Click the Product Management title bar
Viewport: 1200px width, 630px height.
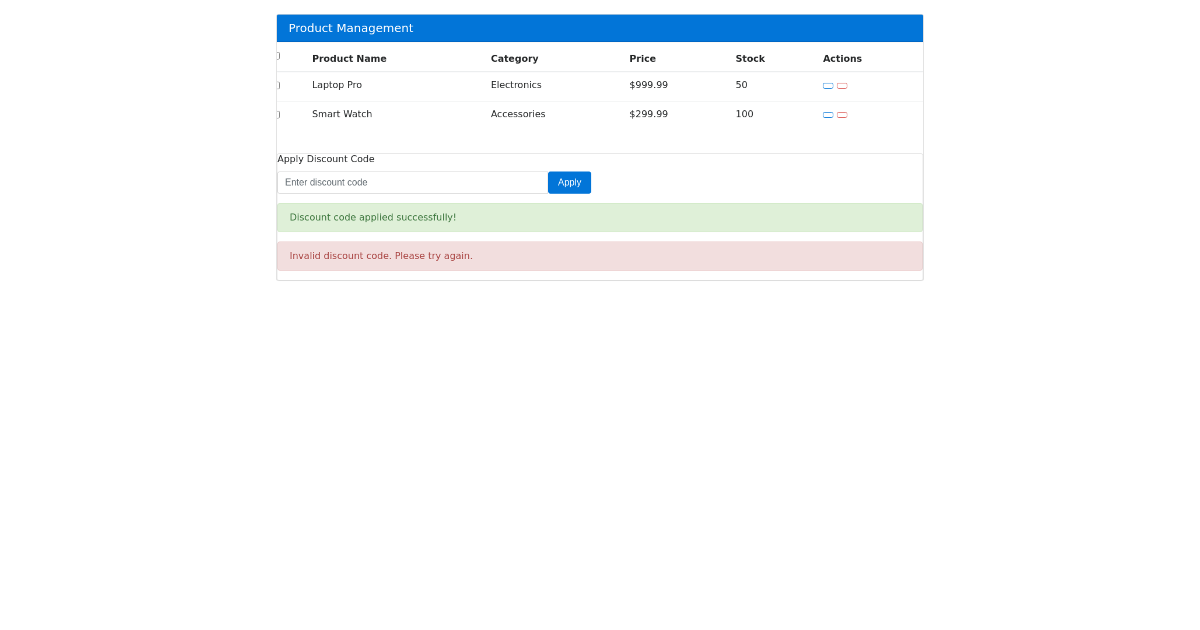[599, 28]
